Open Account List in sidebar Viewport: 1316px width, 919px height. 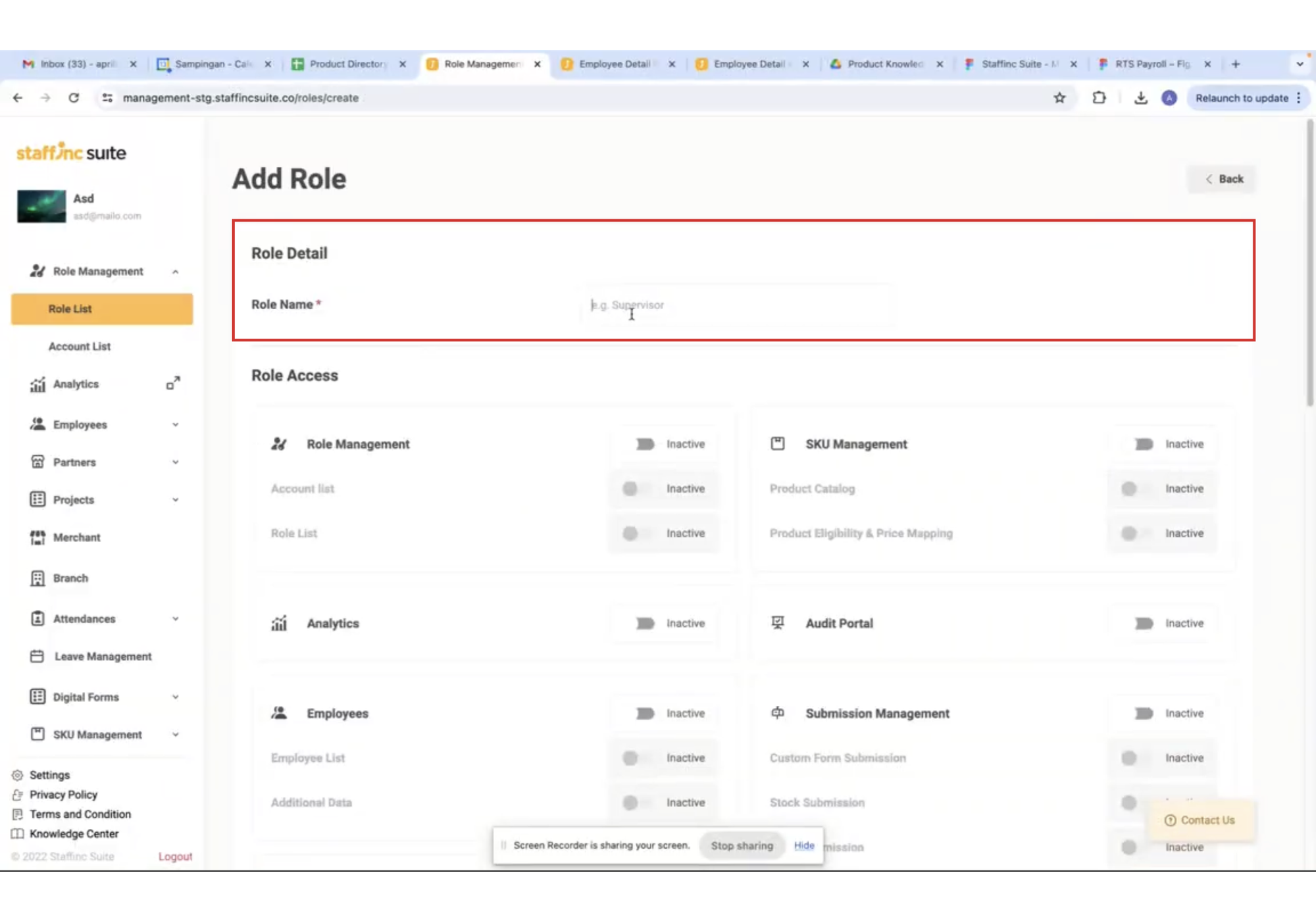pos(80,346)
